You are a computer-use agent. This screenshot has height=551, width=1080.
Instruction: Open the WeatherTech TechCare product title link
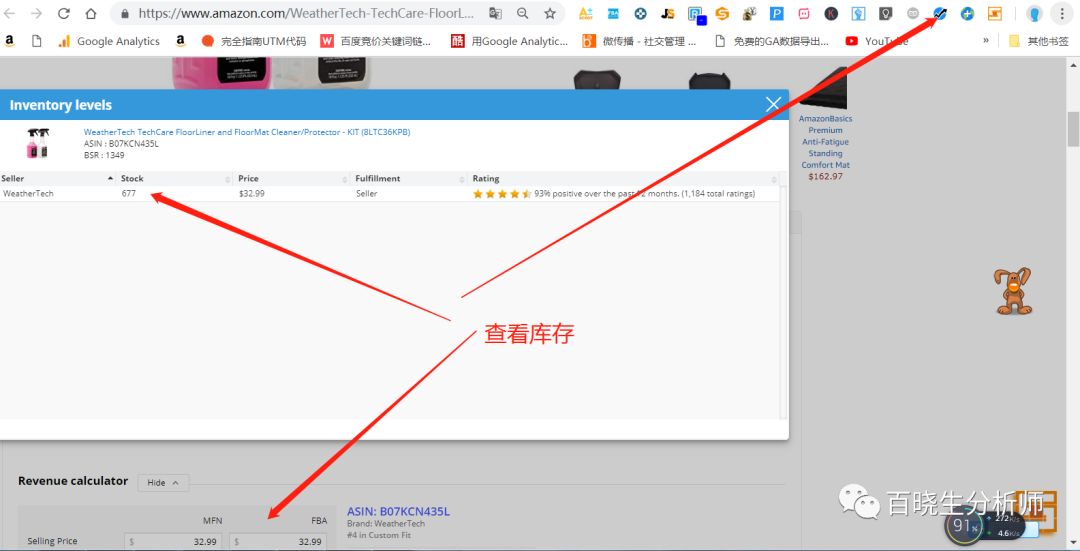tap(247, 132)
